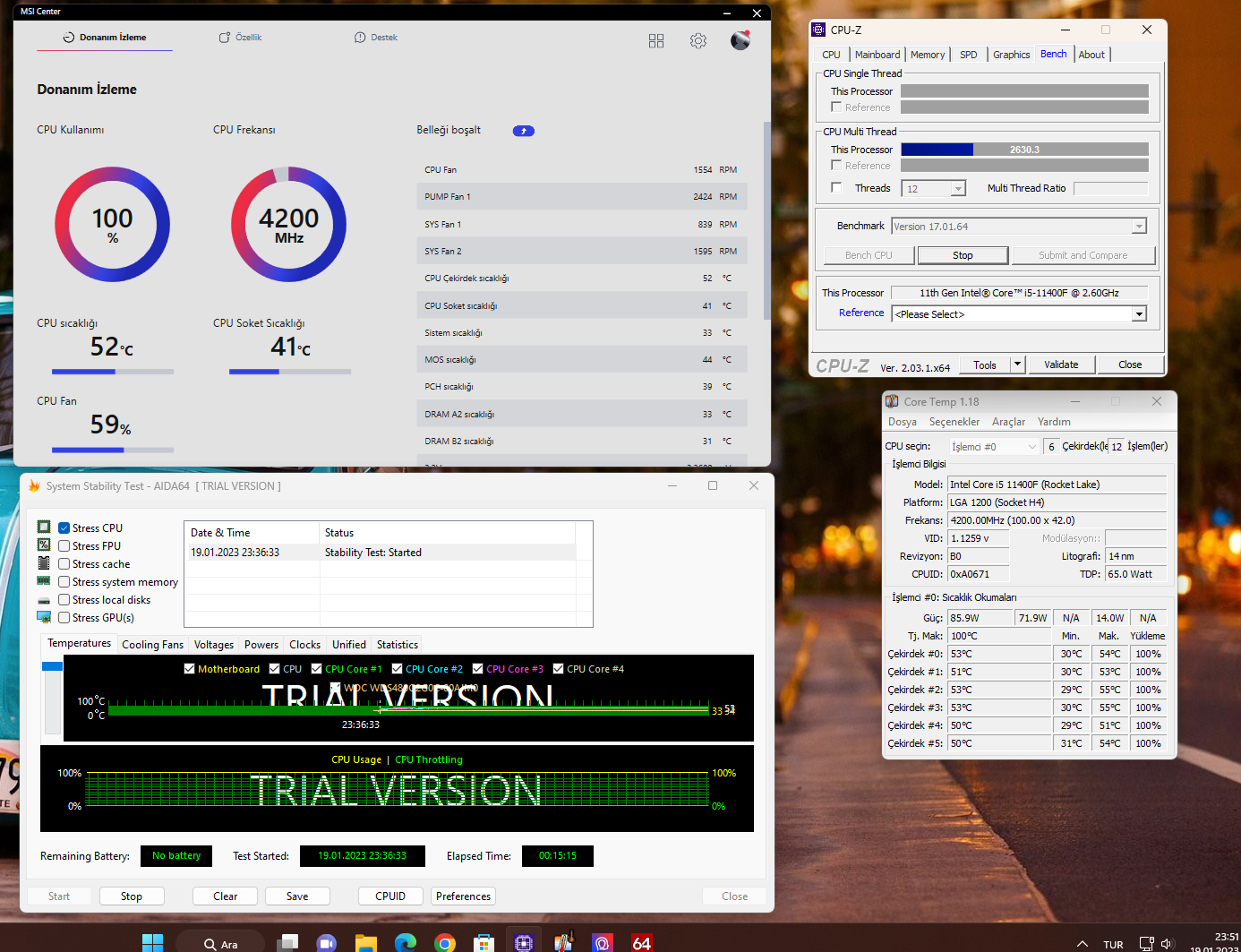The height and width of the screenshot is (952, 1241).
Task: Switch to Özellik tab in MSI Center
Action: pos(240,38)
